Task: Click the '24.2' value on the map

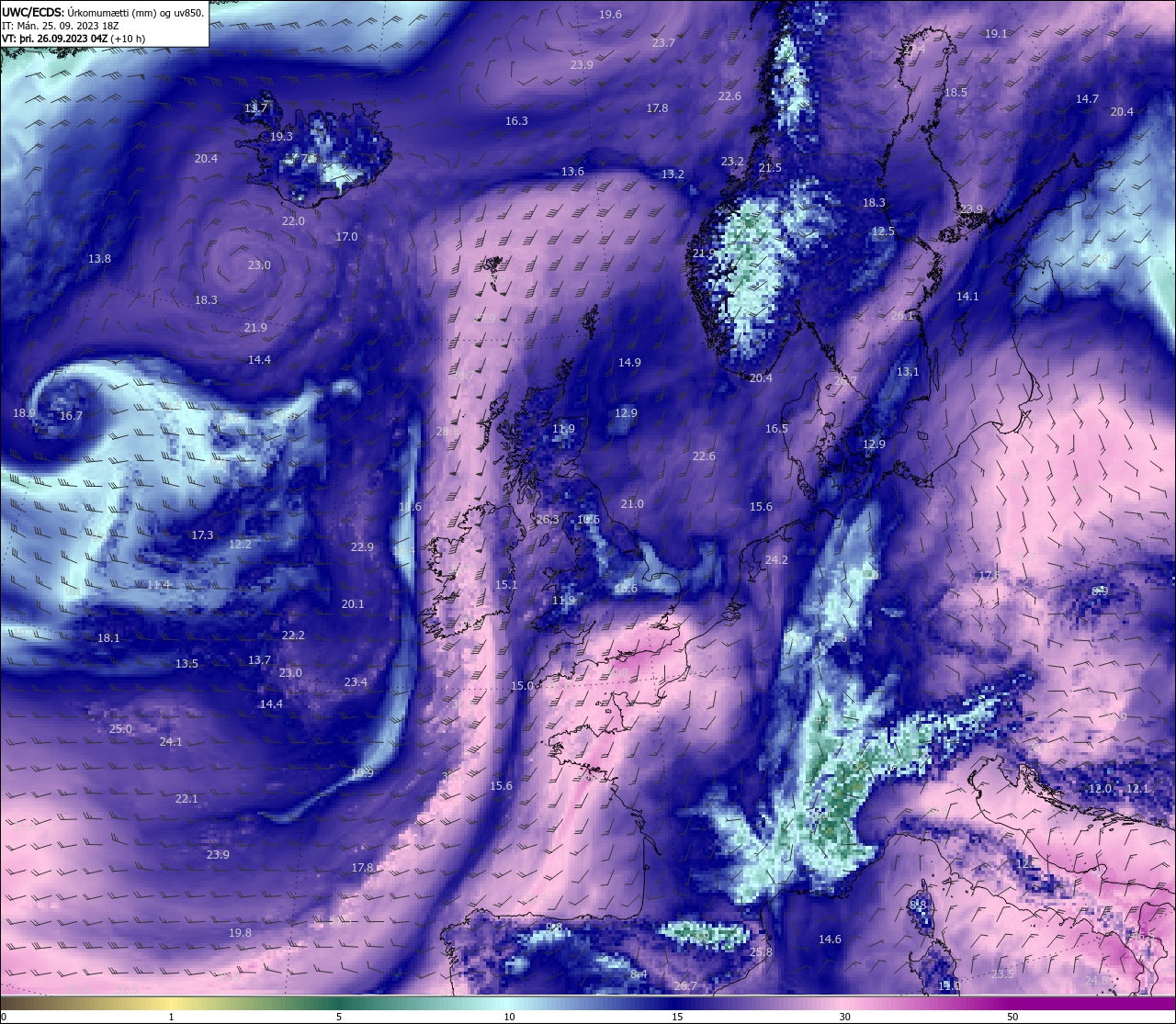Action: tap(776, 560)
